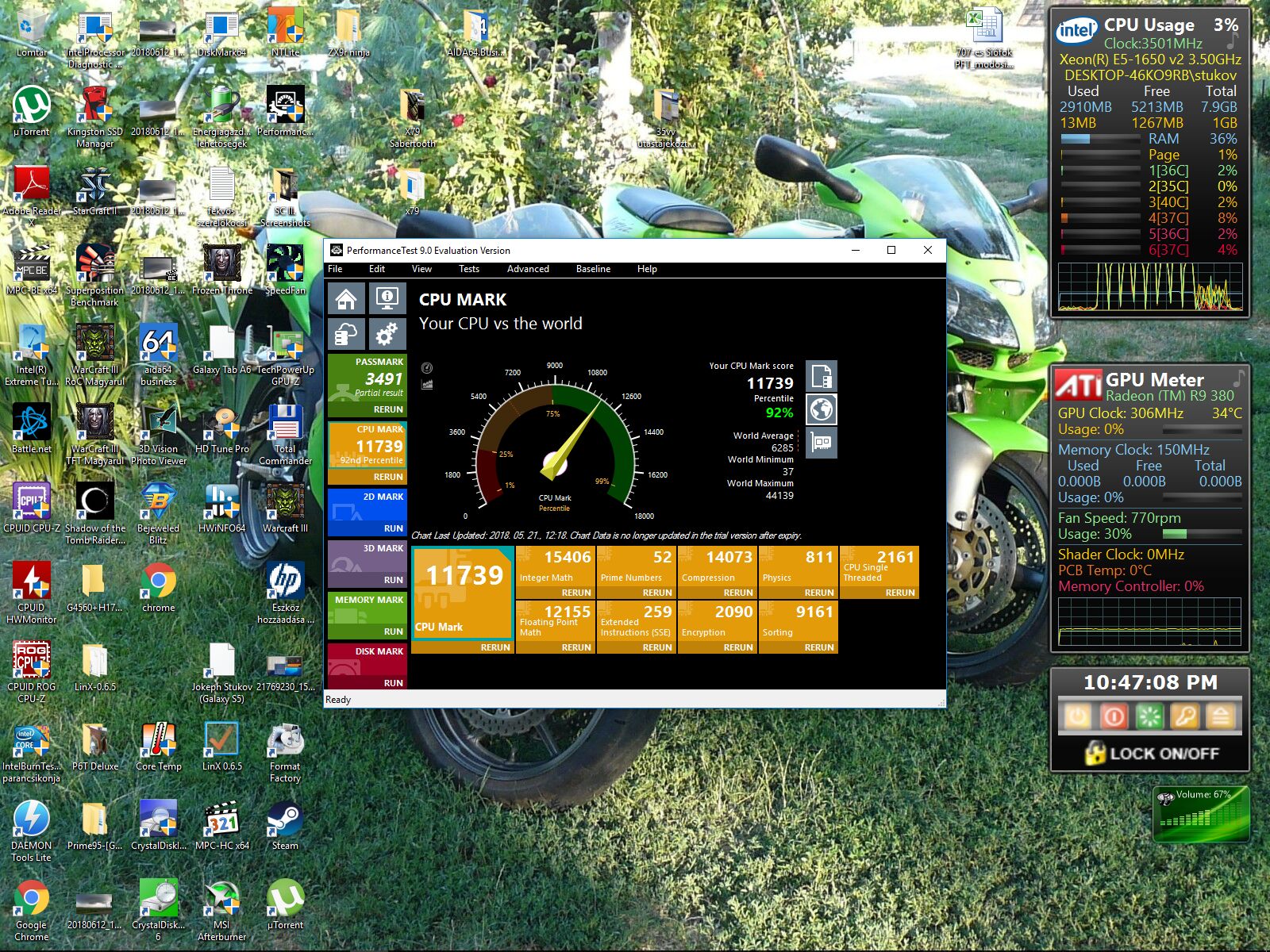1270x952 pixels.
Task: Click the hardware card comparison icon
Action: [x=822, y=443]
